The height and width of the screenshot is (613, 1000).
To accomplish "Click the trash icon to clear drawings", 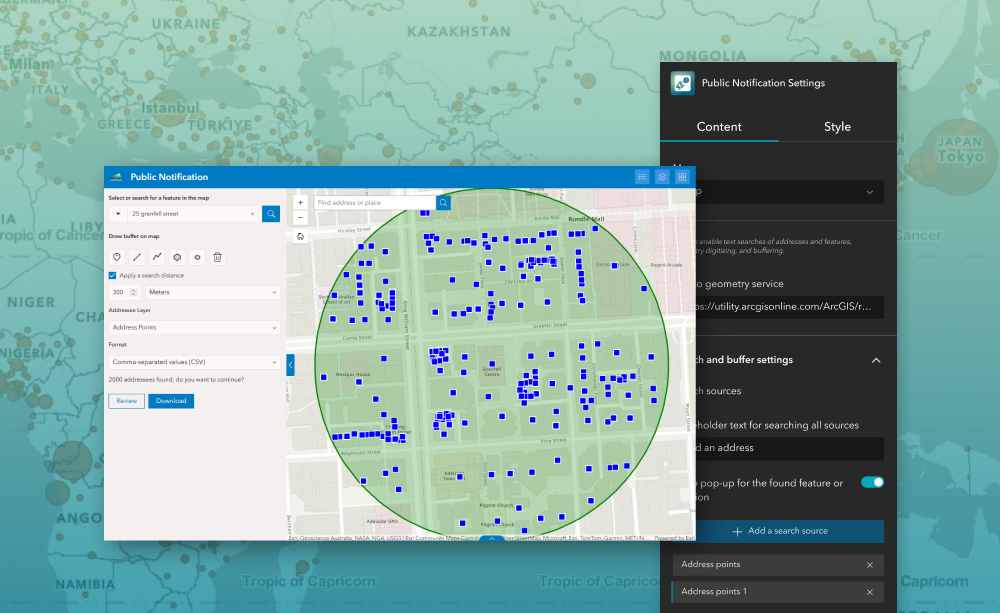I will 217,257.
